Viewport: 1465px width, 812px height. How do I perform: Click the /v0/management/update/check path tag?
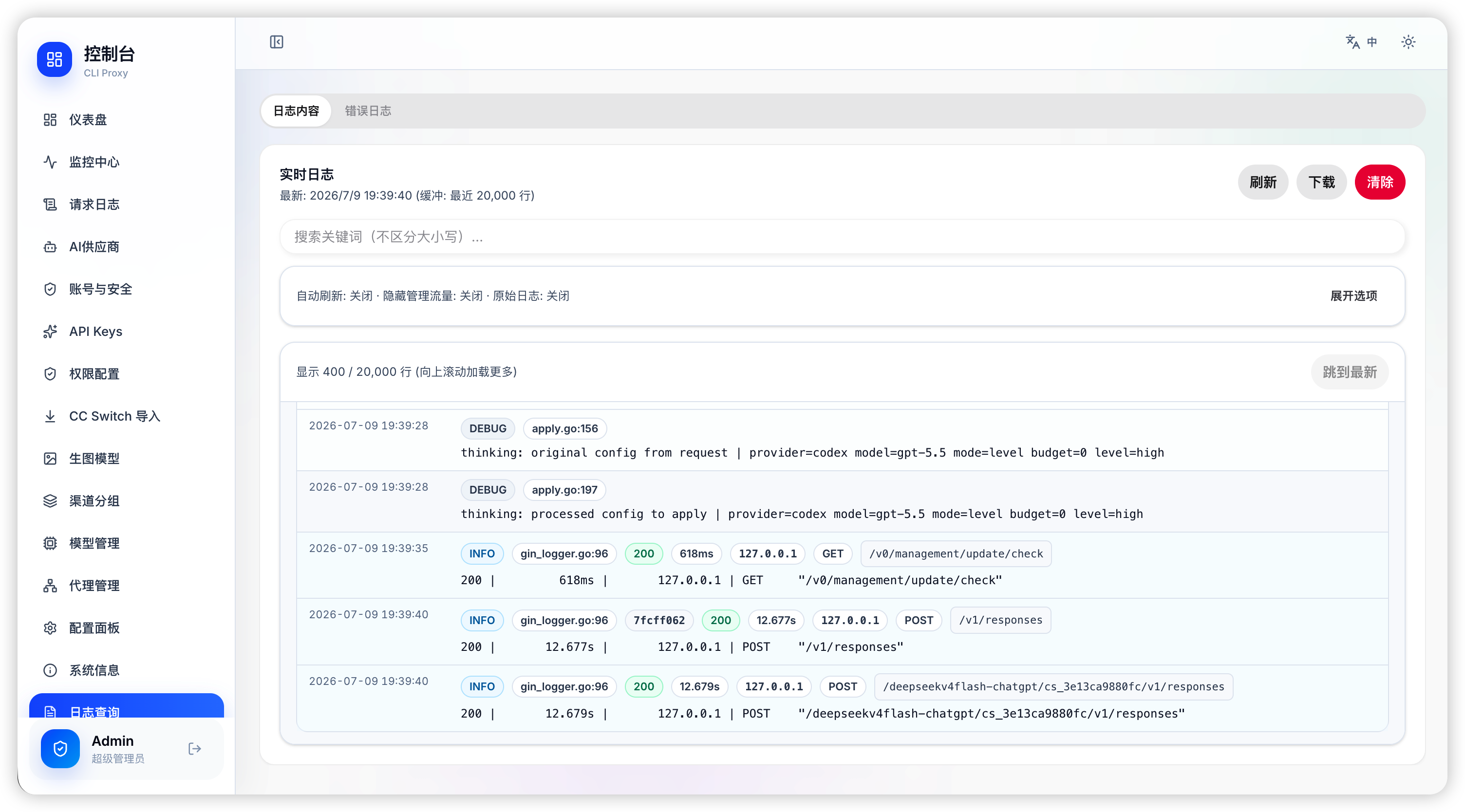tap(956, 554)
